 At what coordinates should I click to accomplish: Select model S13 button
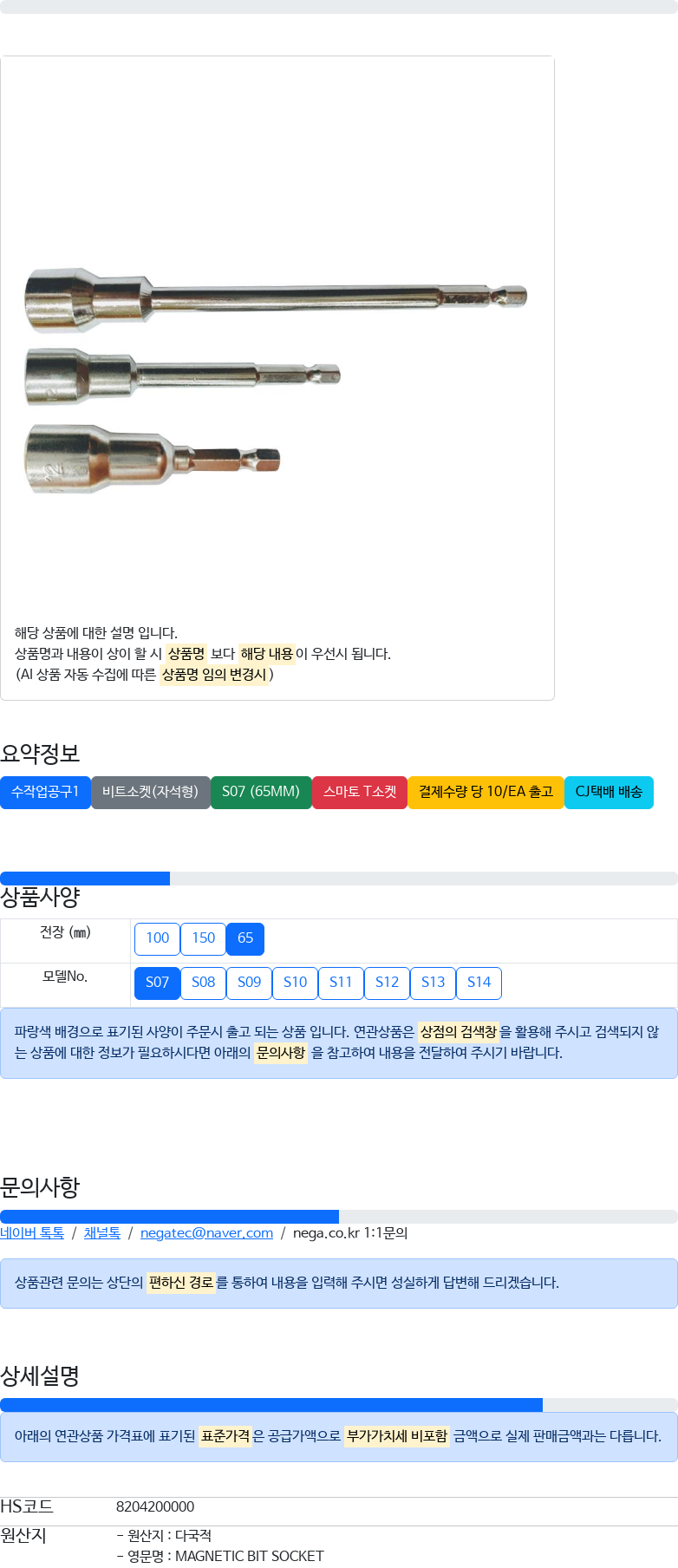click(433, 983)
